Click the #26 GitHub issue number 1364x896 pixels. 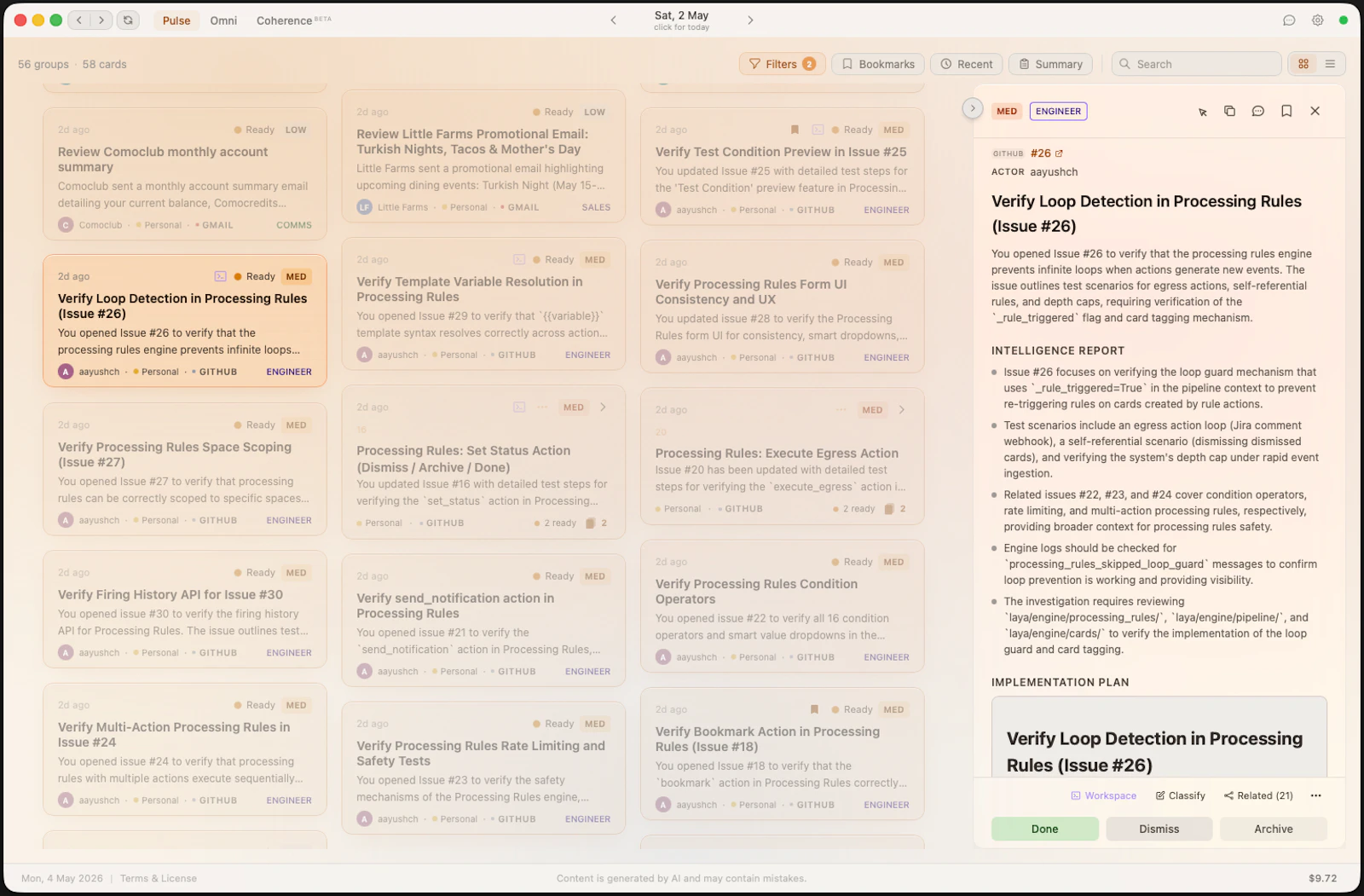click(x=1040, y=153)
